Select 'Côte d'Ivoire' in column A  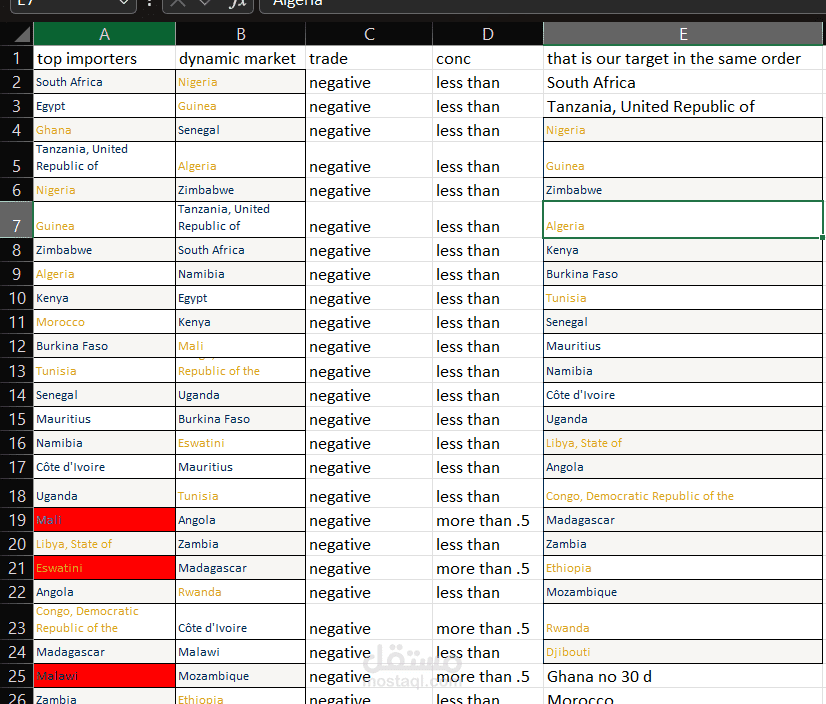tap(104, 467)
